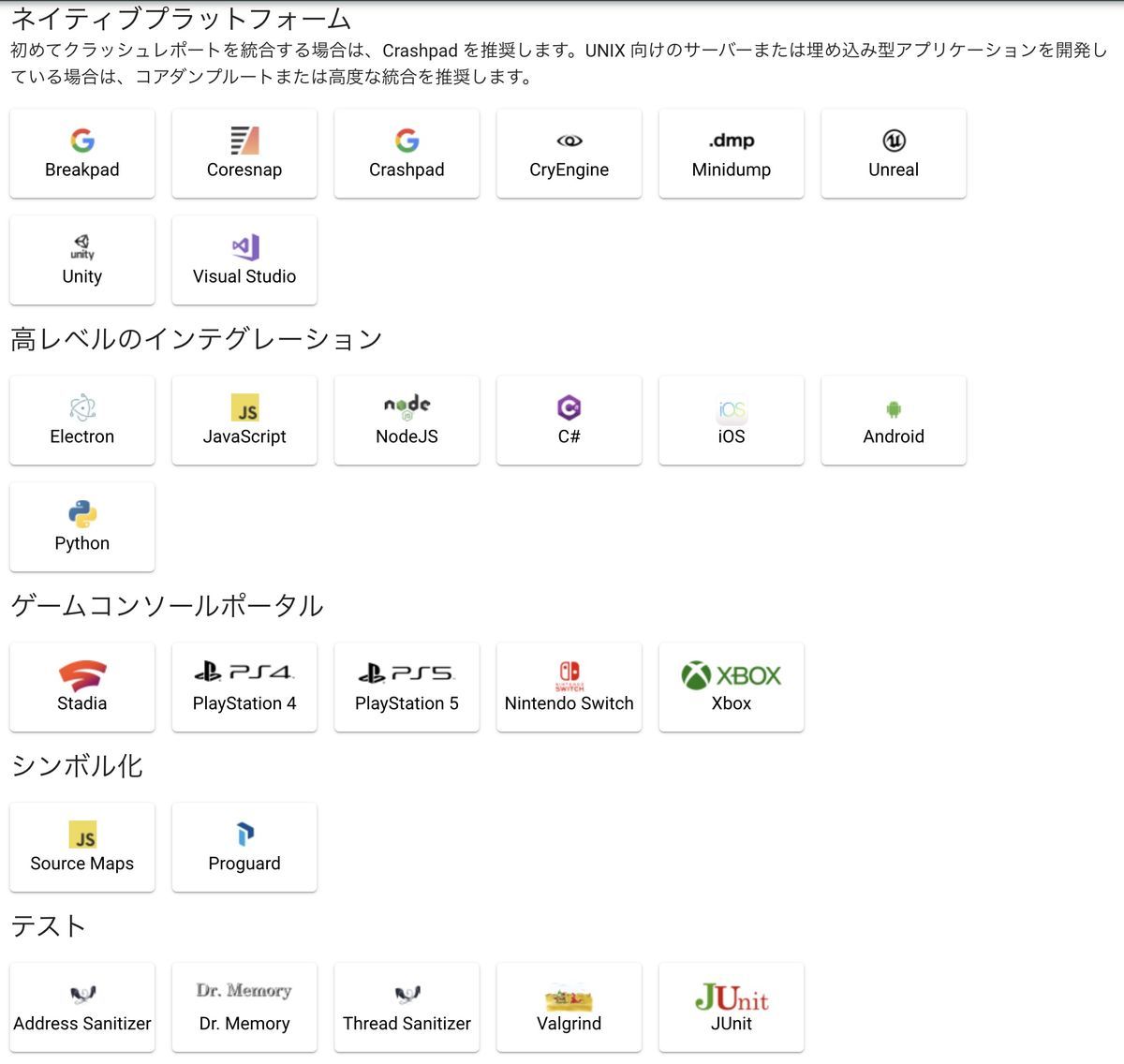Viewport: 1124px width, 1064px height.
Task: Click the Unreal engine icon
Action: tap(893, 153)
